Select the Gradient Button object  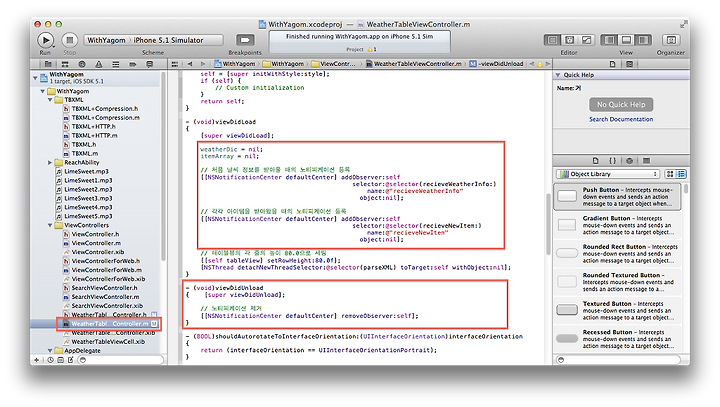click(617, 225)
